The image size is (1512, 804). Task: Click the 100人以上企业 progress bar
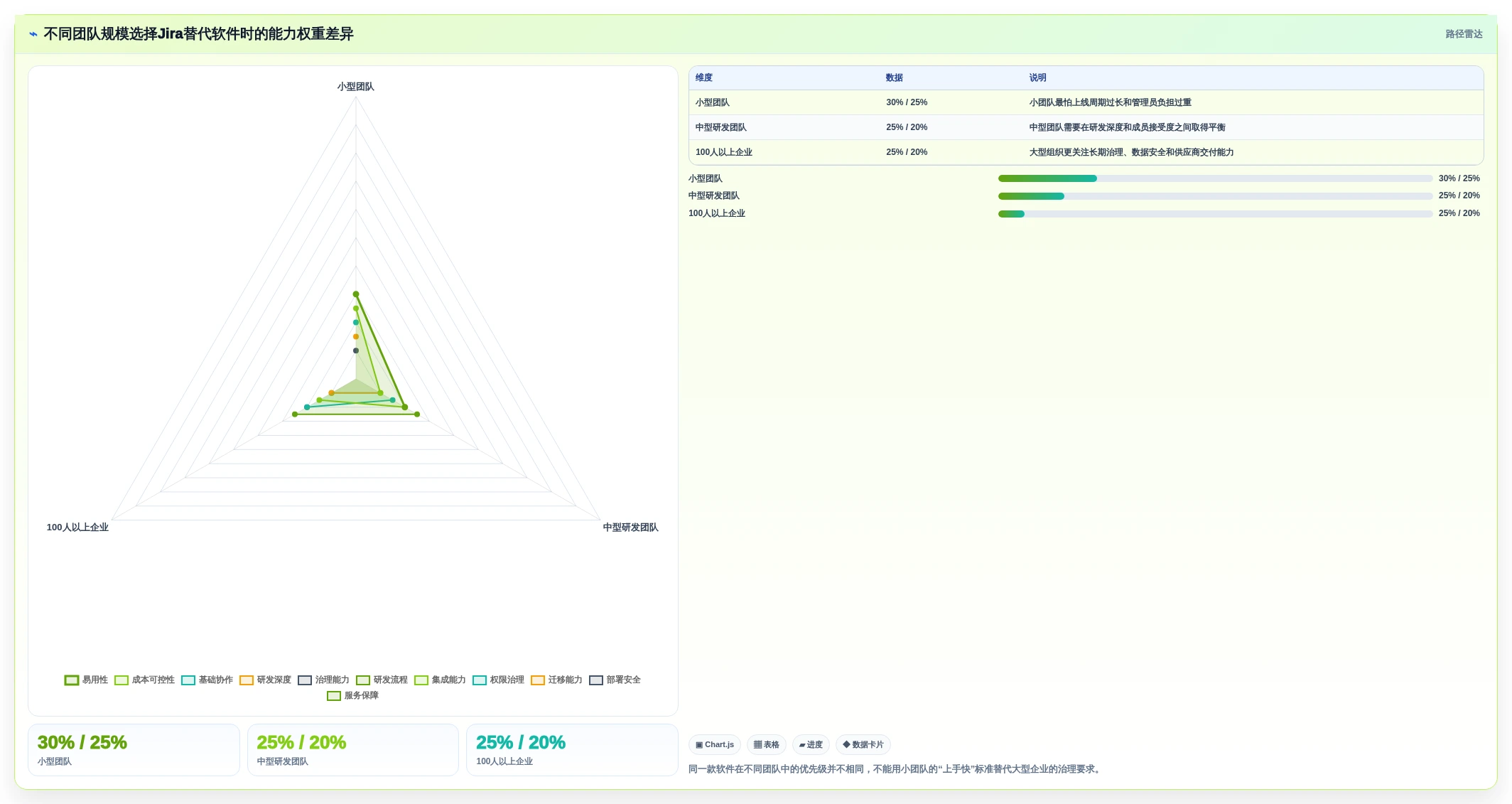point(1215,214)
